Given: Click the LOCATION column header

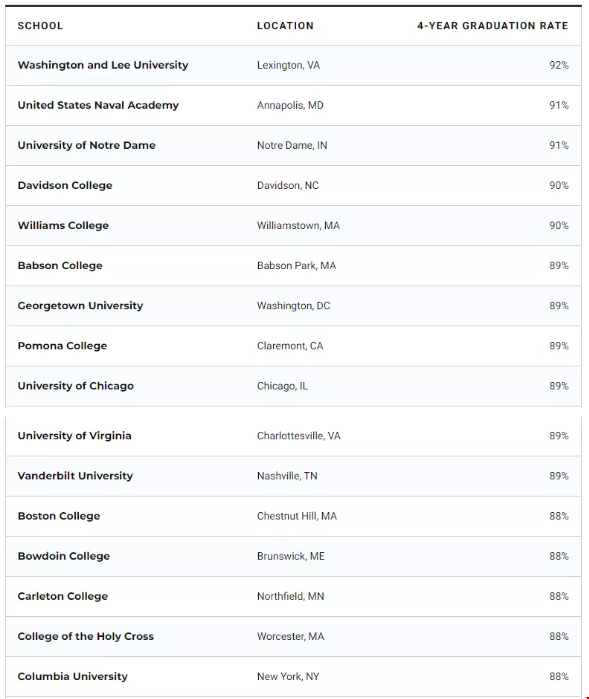Looking at the screenshot, I should click(x=285, y=26).
